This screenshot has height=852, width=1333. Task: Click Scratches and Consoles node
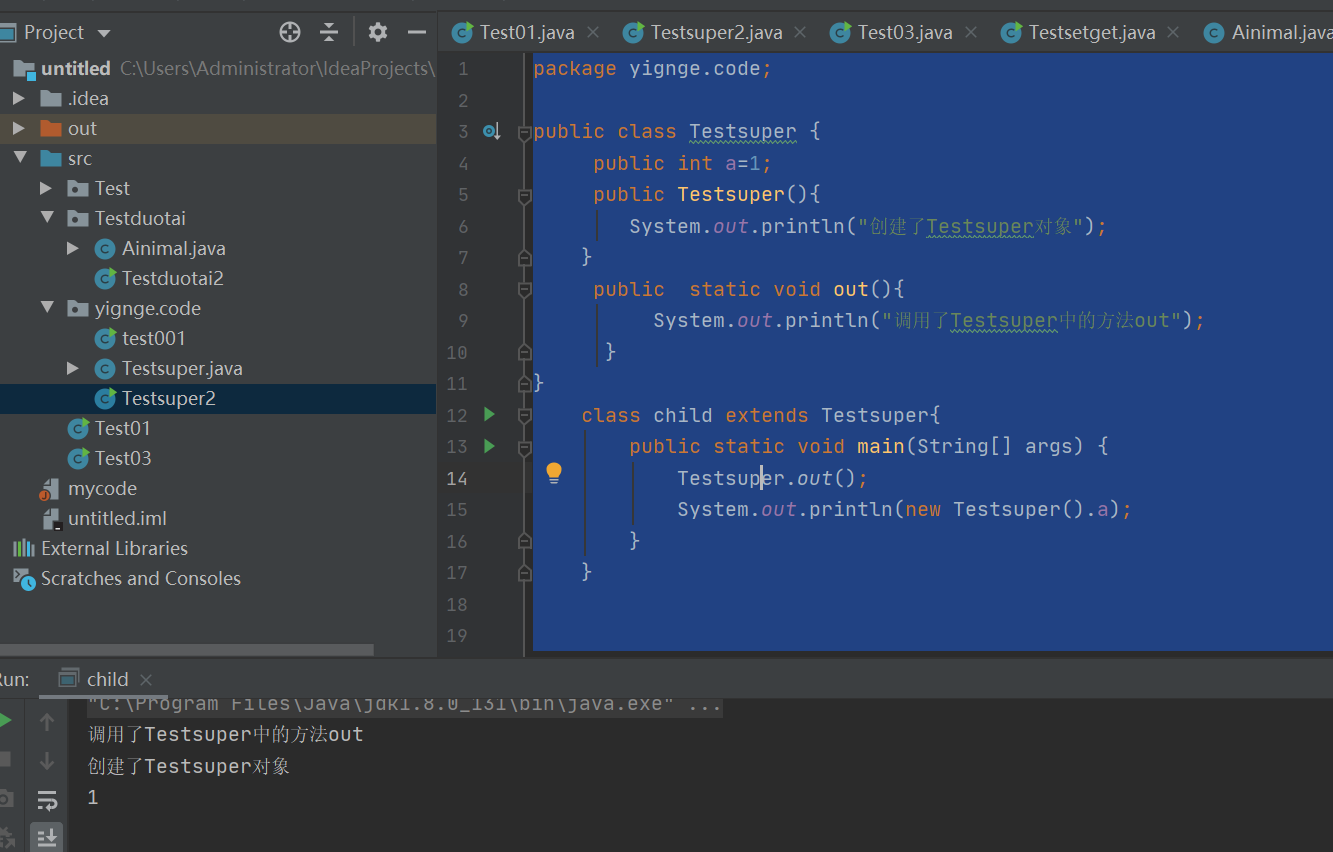click(x=140, y=578)
